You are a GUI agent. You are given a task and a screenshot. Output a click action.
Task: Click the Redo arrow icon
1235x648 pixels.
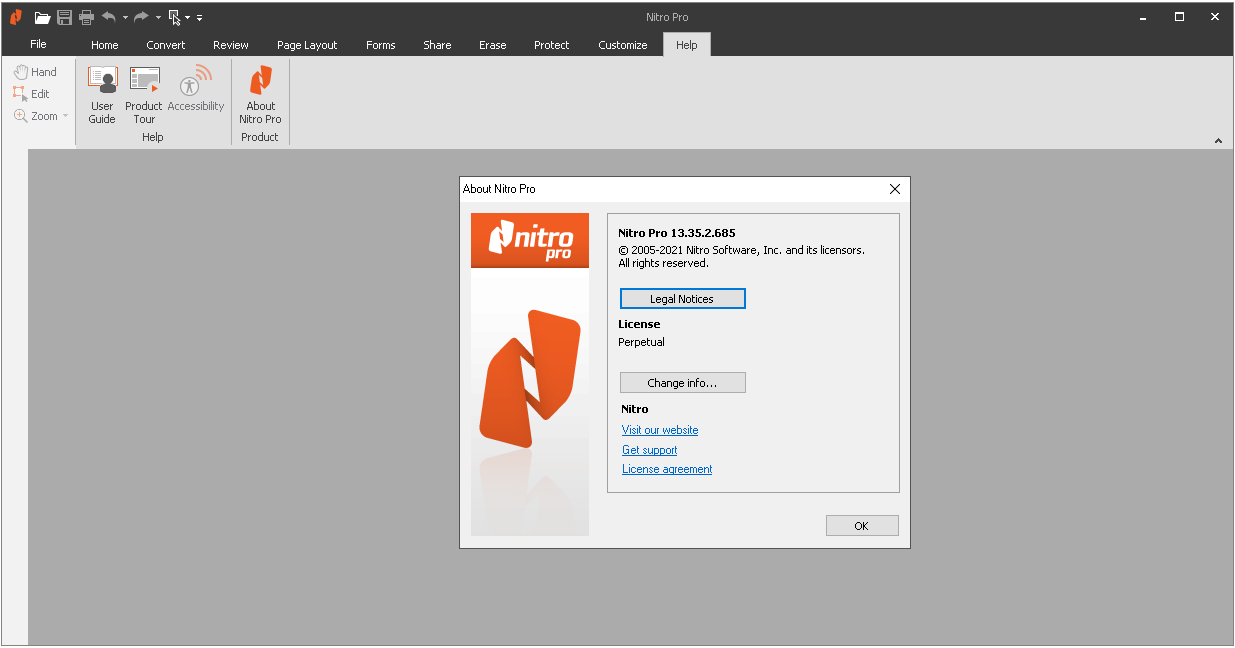pos(141,17)
